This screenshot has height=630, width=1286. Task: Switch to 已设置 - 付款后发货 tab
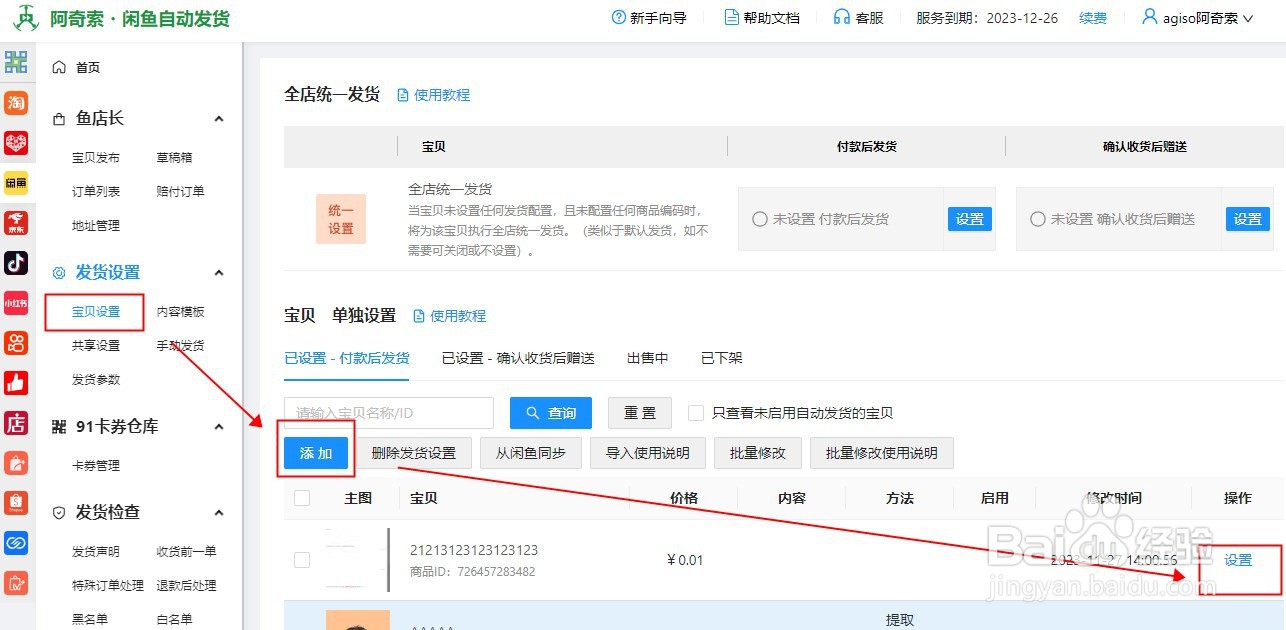click(x=347, y=358)
